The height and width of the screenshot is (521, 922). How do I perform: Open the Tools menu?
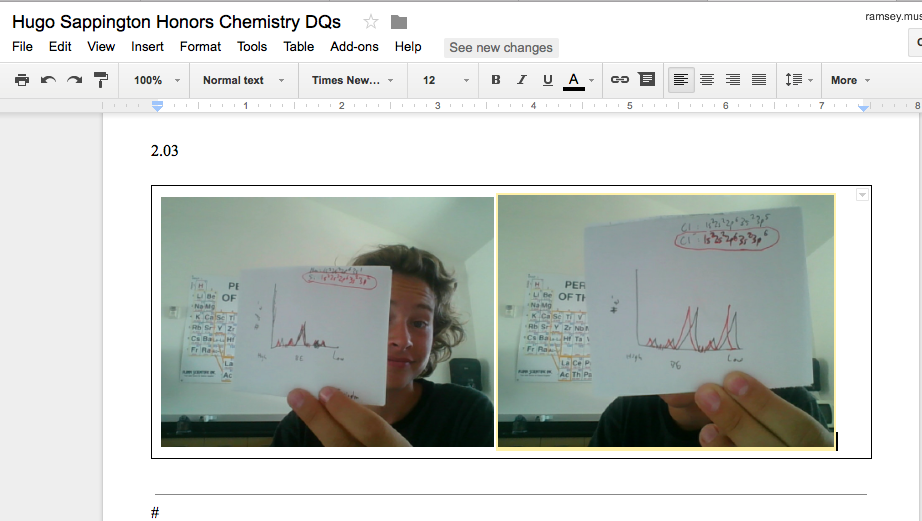coord(252,47)
